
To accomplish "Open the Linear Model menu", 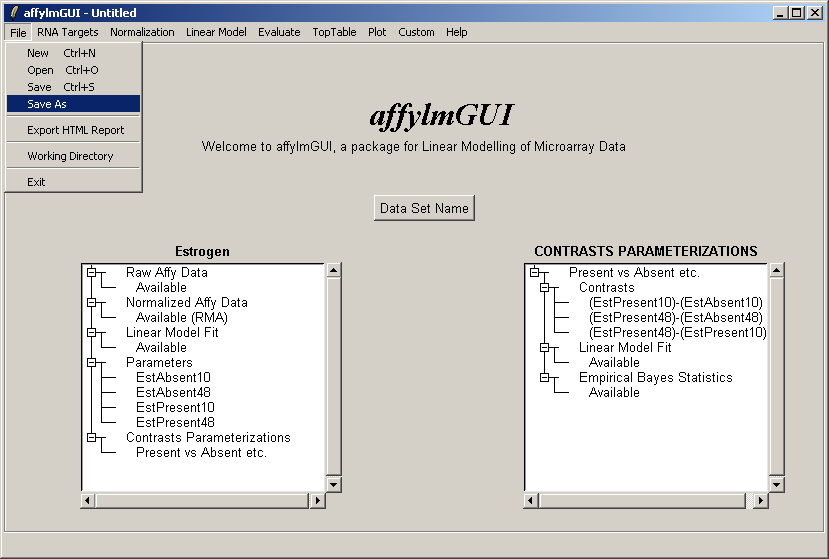I will point(216,32).
